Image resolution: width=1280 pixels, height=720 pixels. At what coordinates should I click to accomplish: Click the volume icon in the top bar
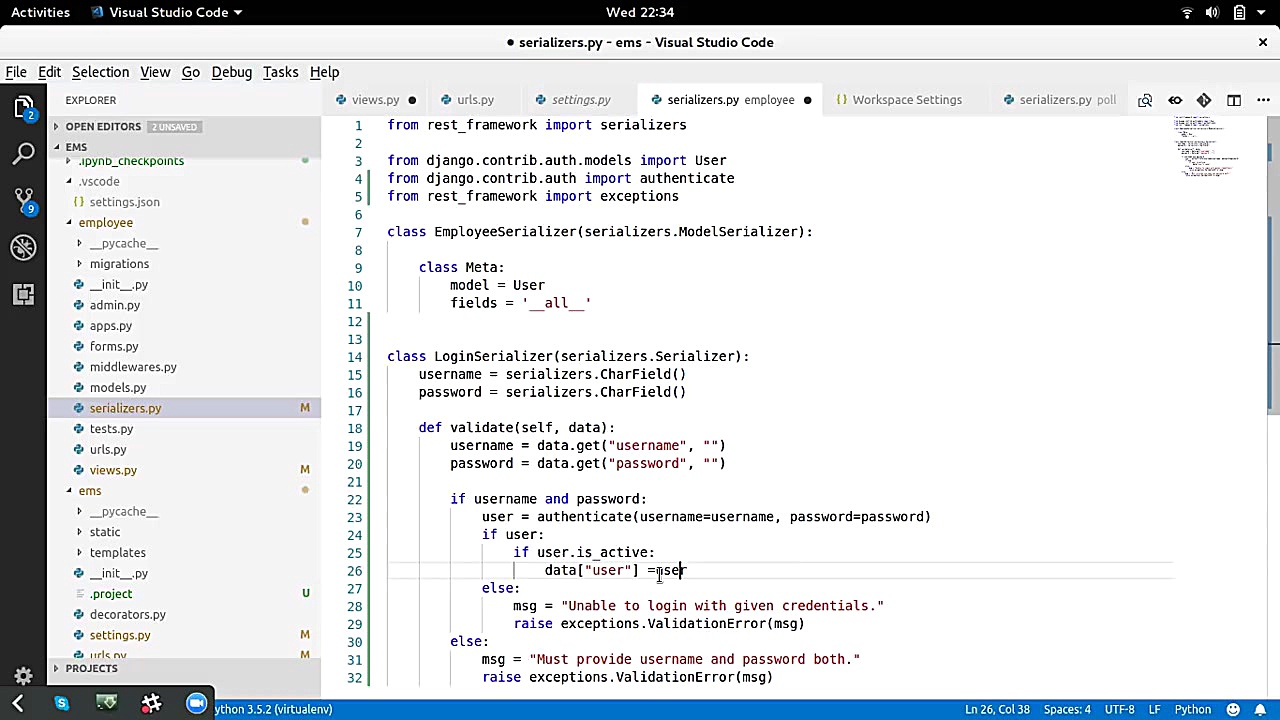click(x=1211, y=12)
